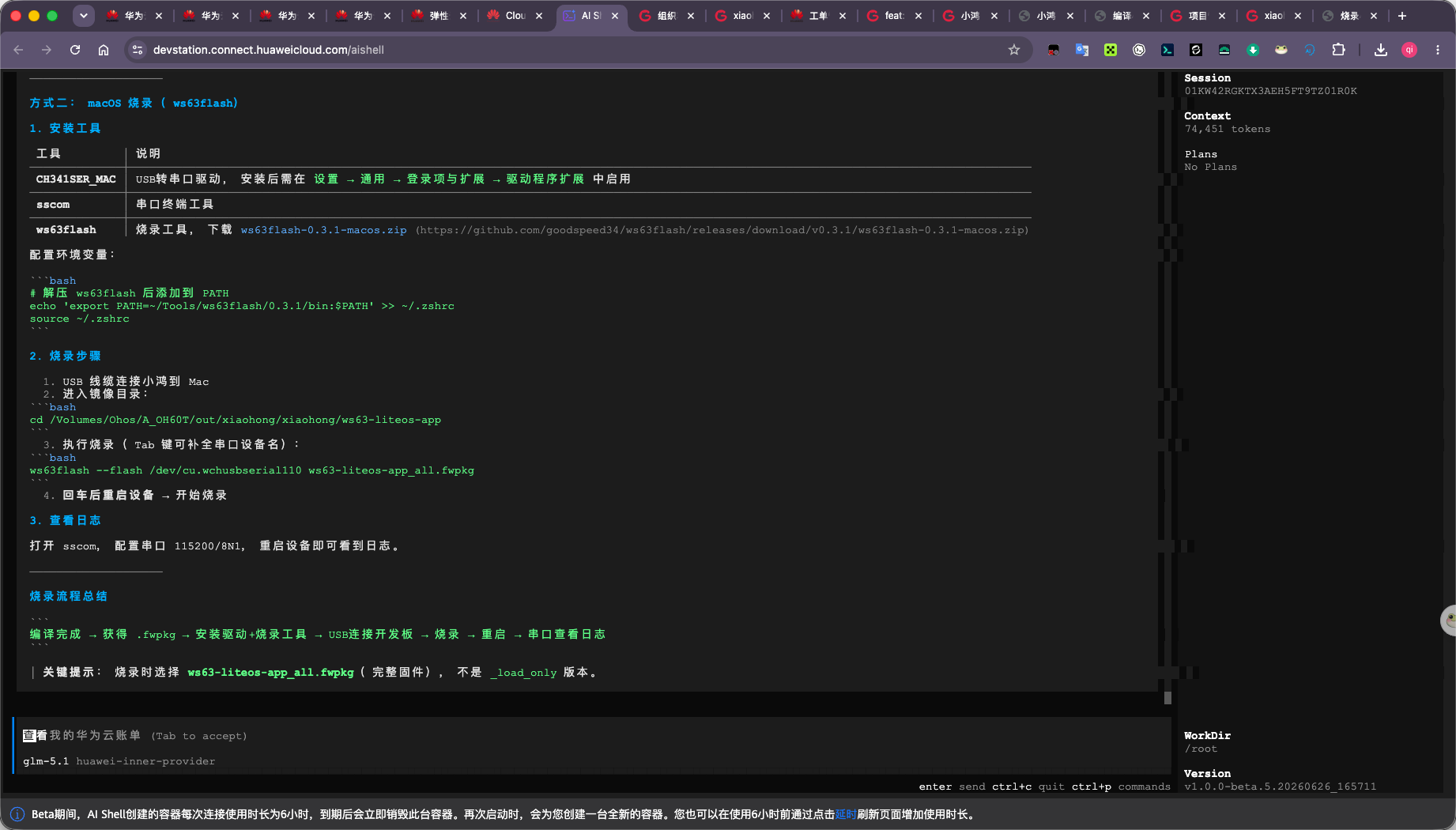Switch to the 'Clou' tab

tap(515, 16)
